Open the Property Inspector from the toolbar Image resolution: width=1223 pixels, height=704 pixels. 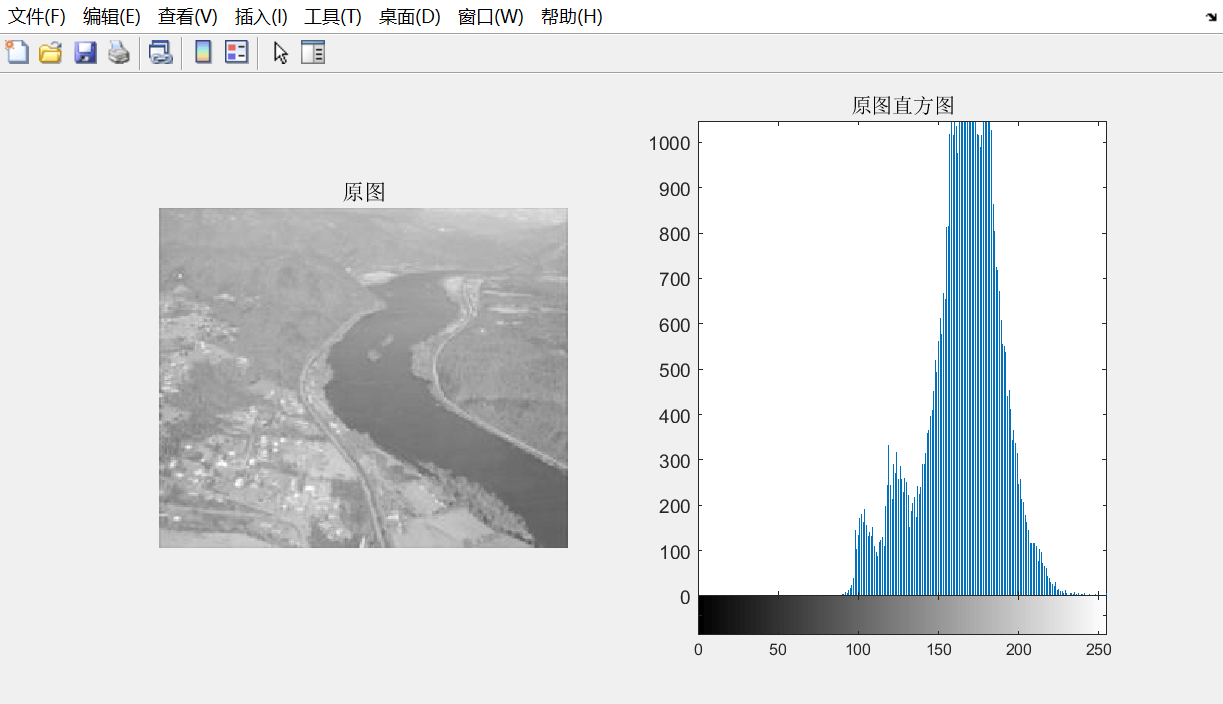point(314,53)
